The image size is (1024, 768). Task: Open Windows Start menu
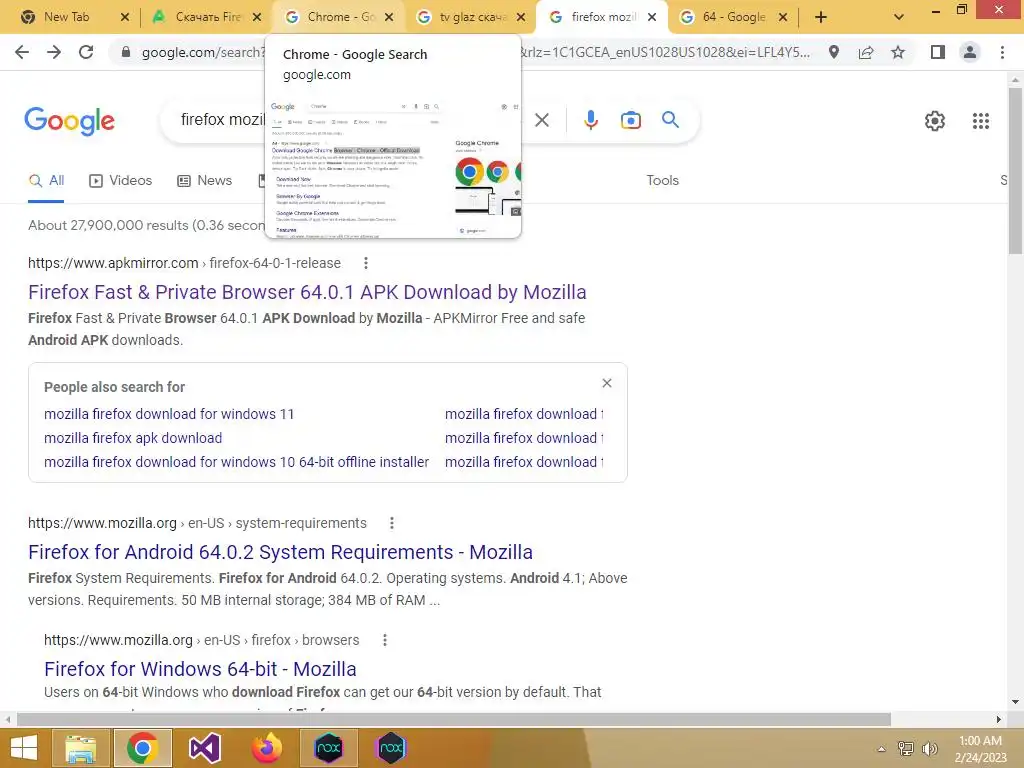tap(24, 748)
